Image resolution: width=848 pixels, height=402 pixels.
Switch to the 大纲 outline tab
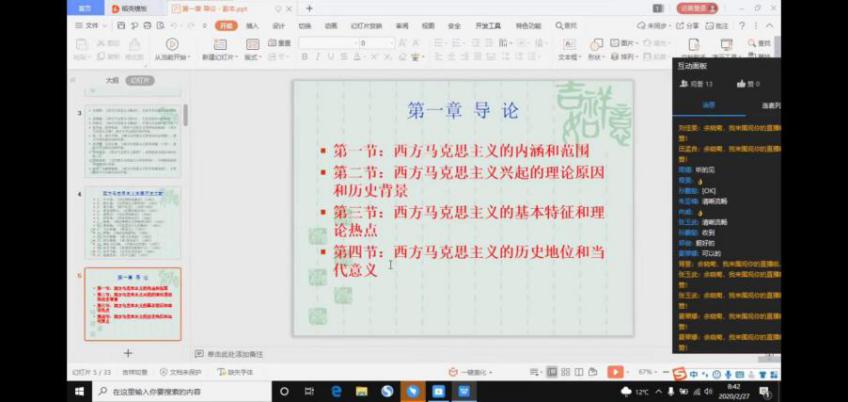112,80
